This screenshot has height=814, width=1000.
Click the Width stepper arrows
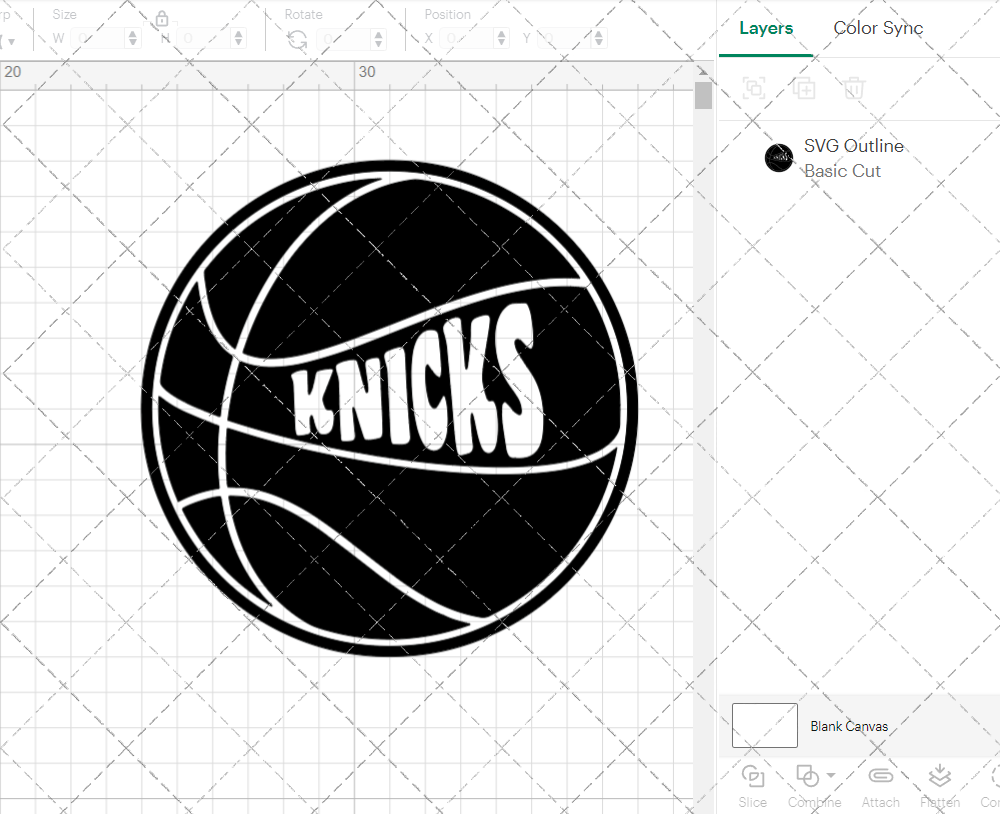point(133,39)
